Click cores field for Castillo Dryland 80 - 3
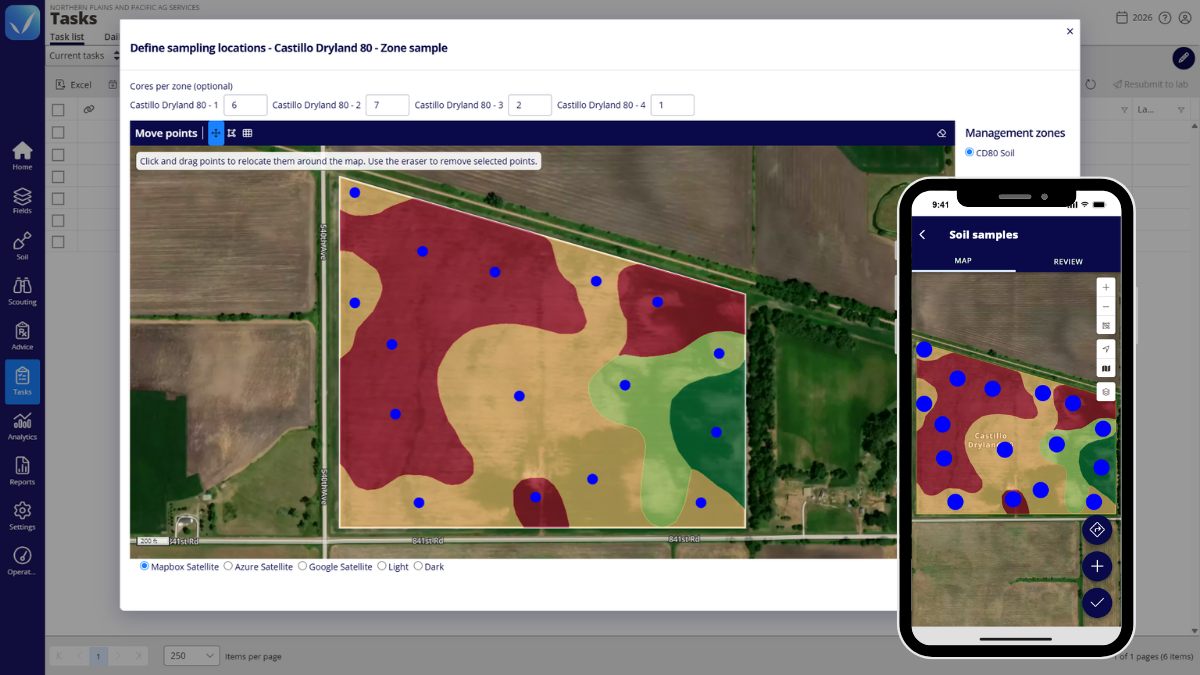 530,105
